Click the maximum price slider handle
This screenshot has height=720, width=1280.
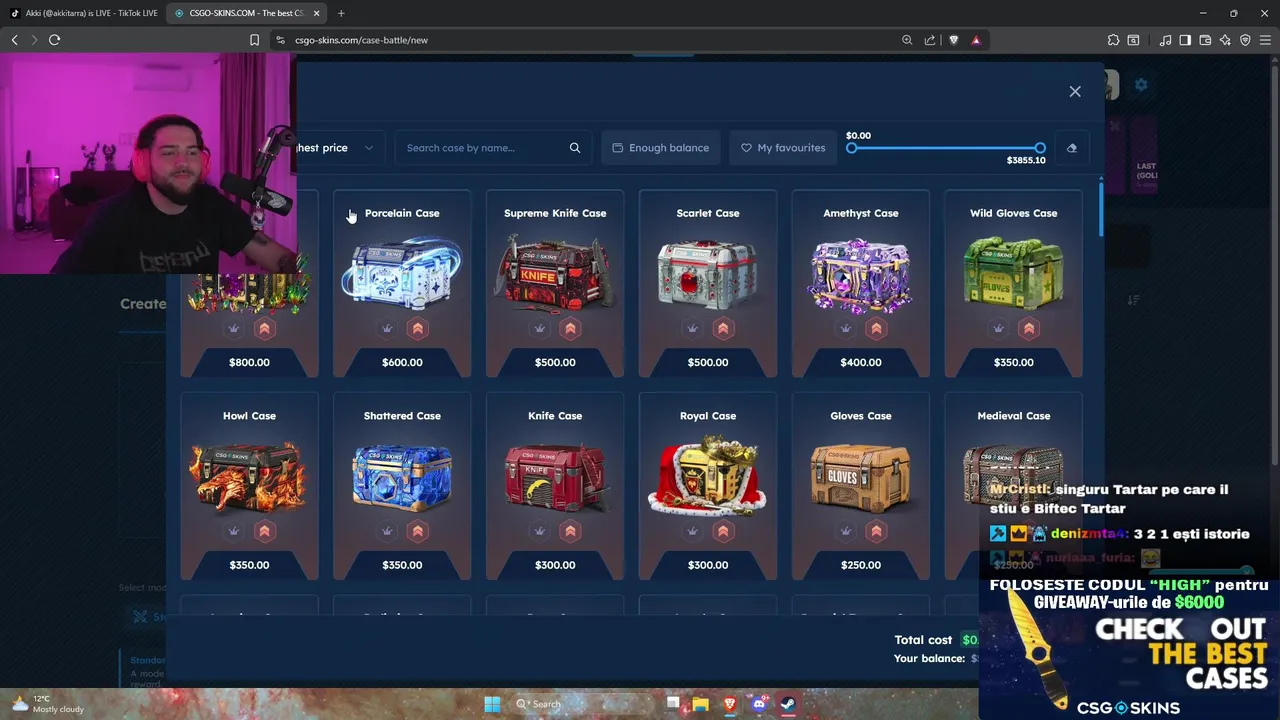pos(1040,148)
